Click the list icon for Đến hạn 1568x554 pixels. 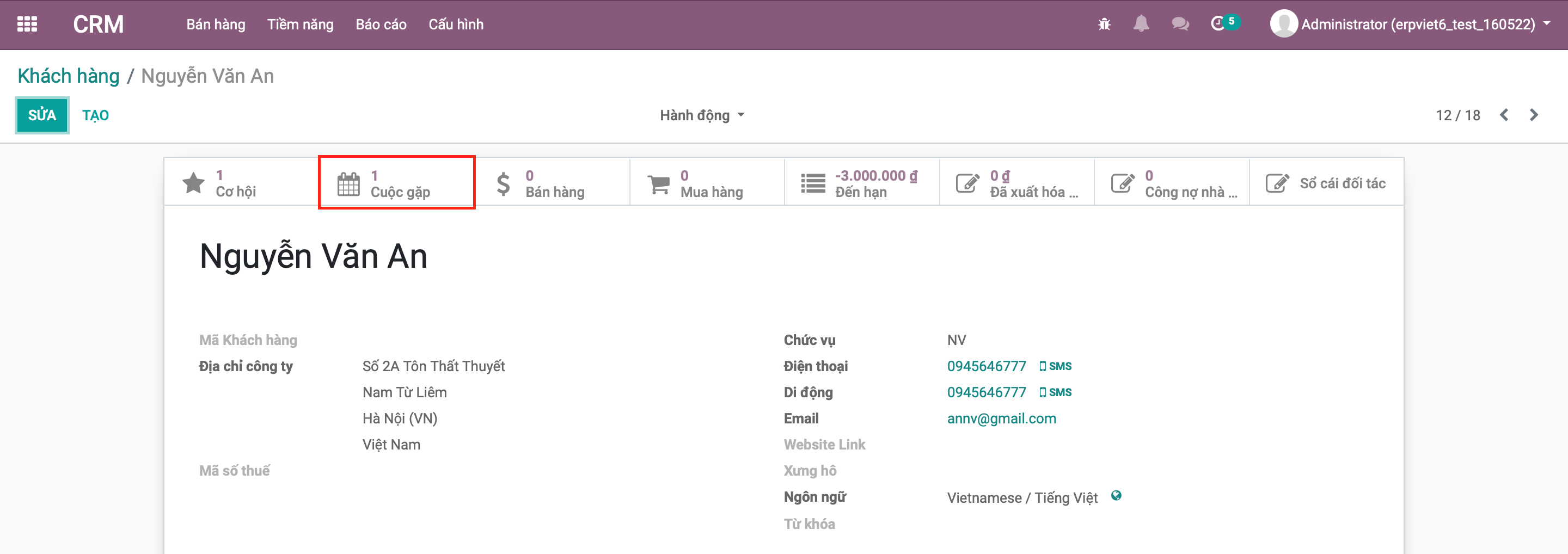[x=813, y=183]
